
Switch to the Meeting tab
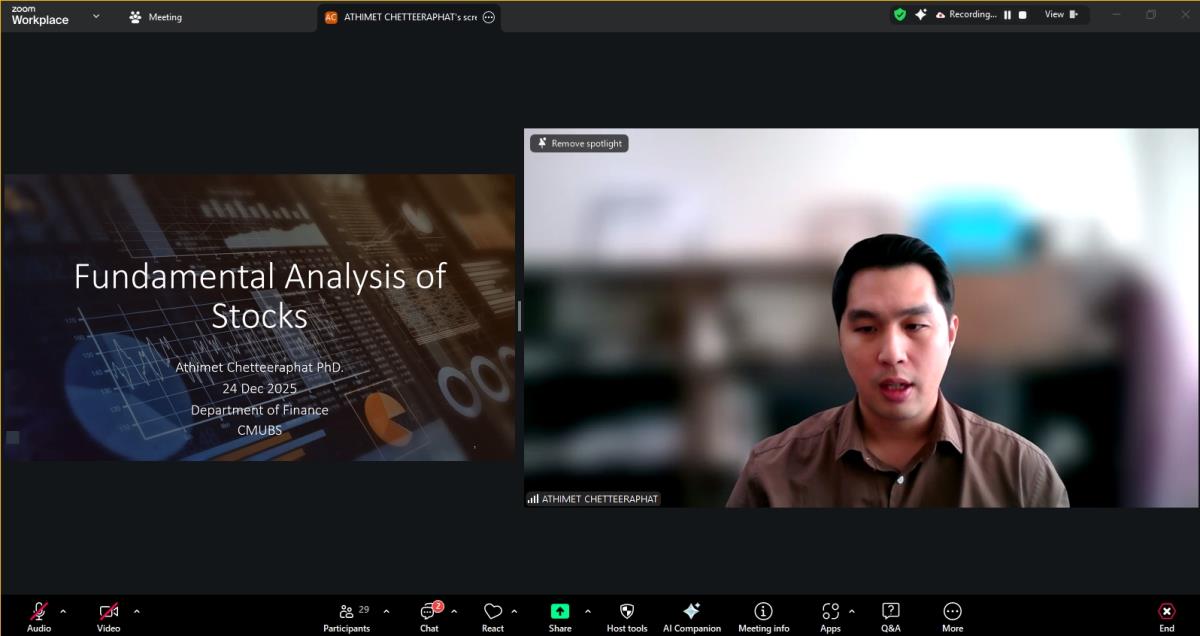(155, 17)
